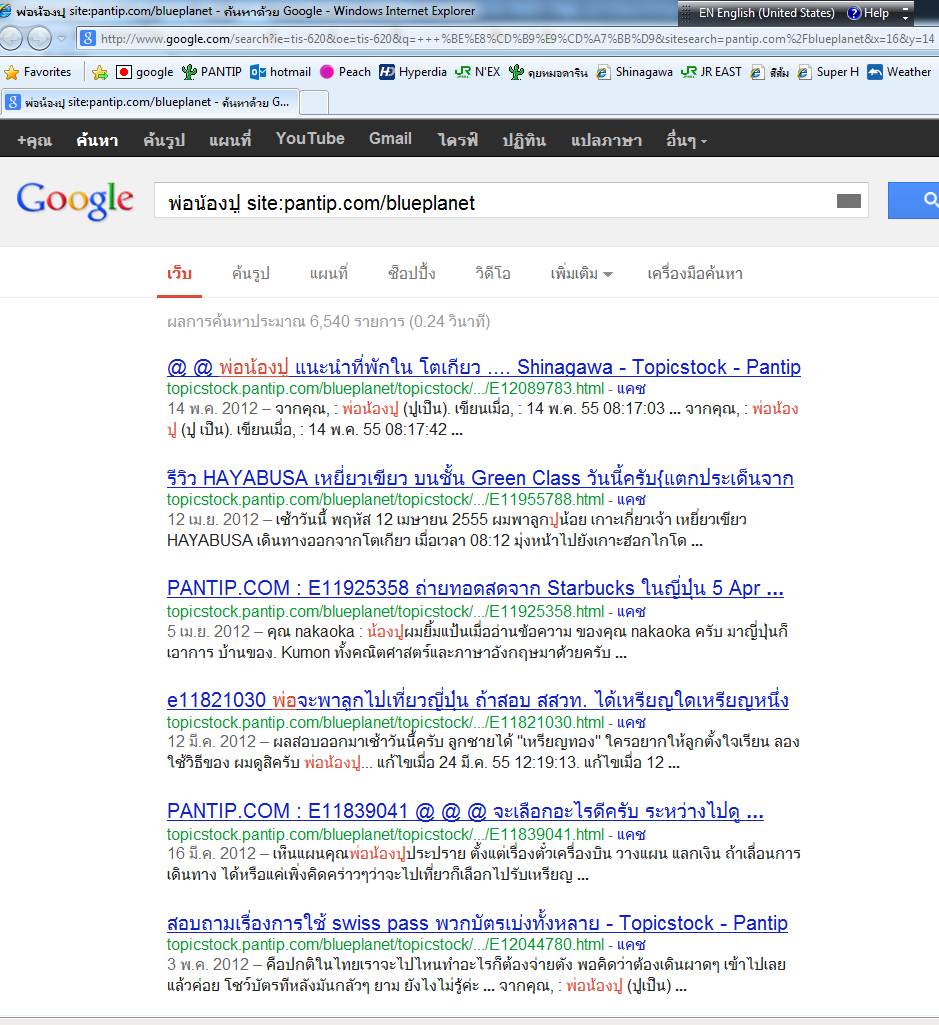Open the JR EAST bookmark
This screenshot has height=1025, width=939.
click(711, 72)
